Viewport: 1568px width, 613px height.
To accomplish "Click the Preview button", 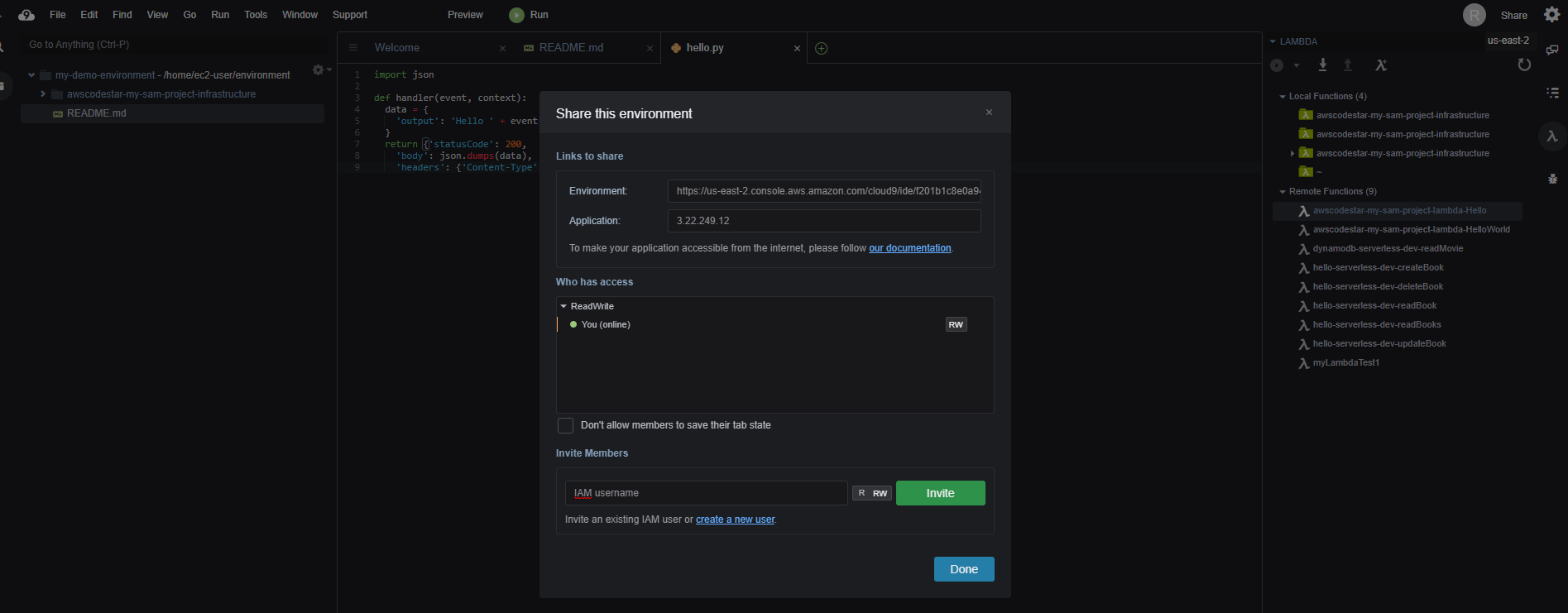I will [x=465, y=15].
